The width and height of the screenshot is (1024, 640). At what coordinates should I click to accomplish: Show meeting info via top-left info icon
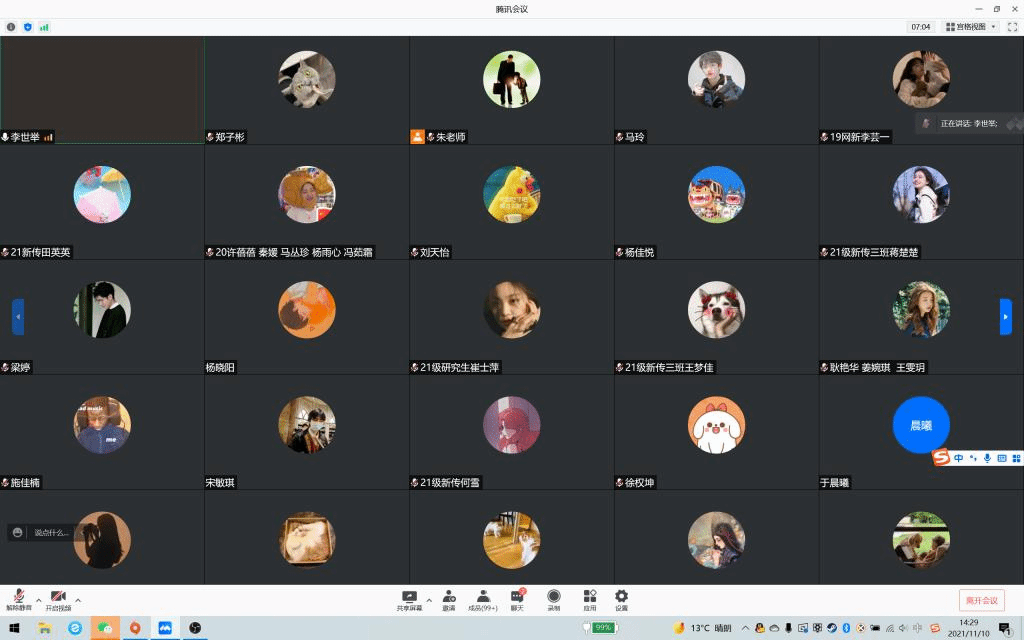pyautogui.click(x=11, y=27)
